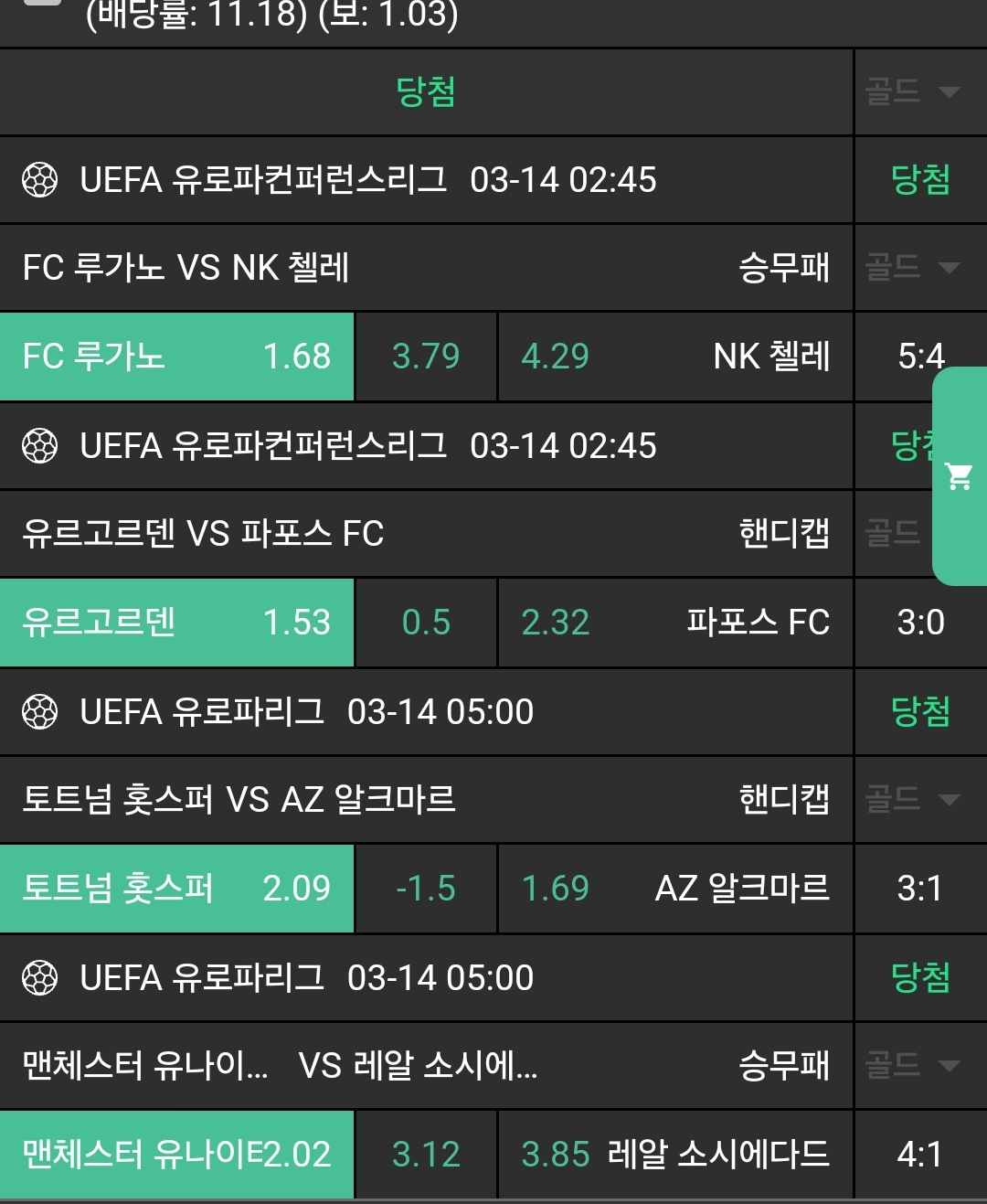Click the soccer ball icon above 유르고르덴 match

[x=39, y=446]
